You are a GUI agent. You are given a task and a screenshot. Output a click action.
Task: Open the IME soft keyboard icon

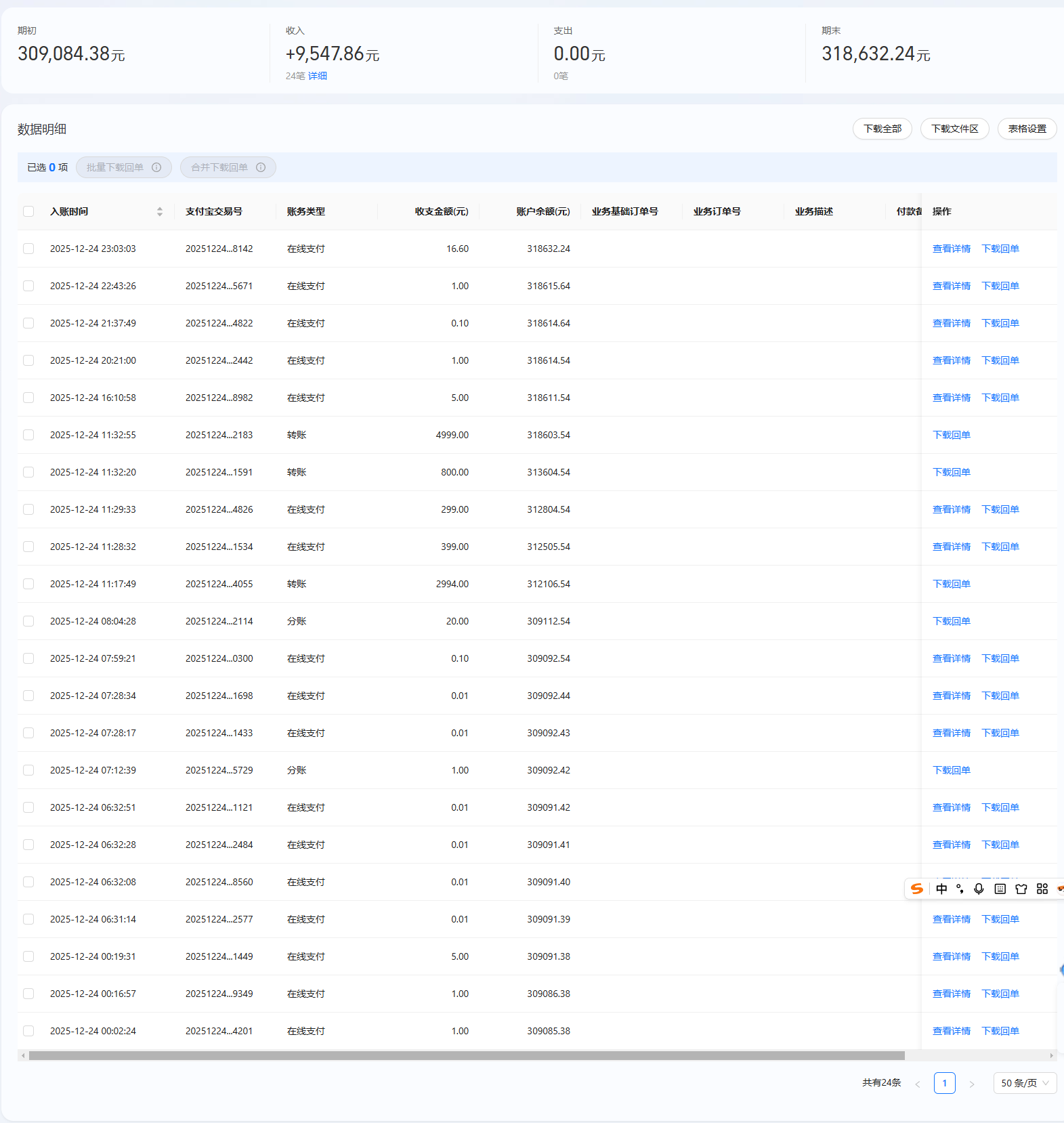1000,889
